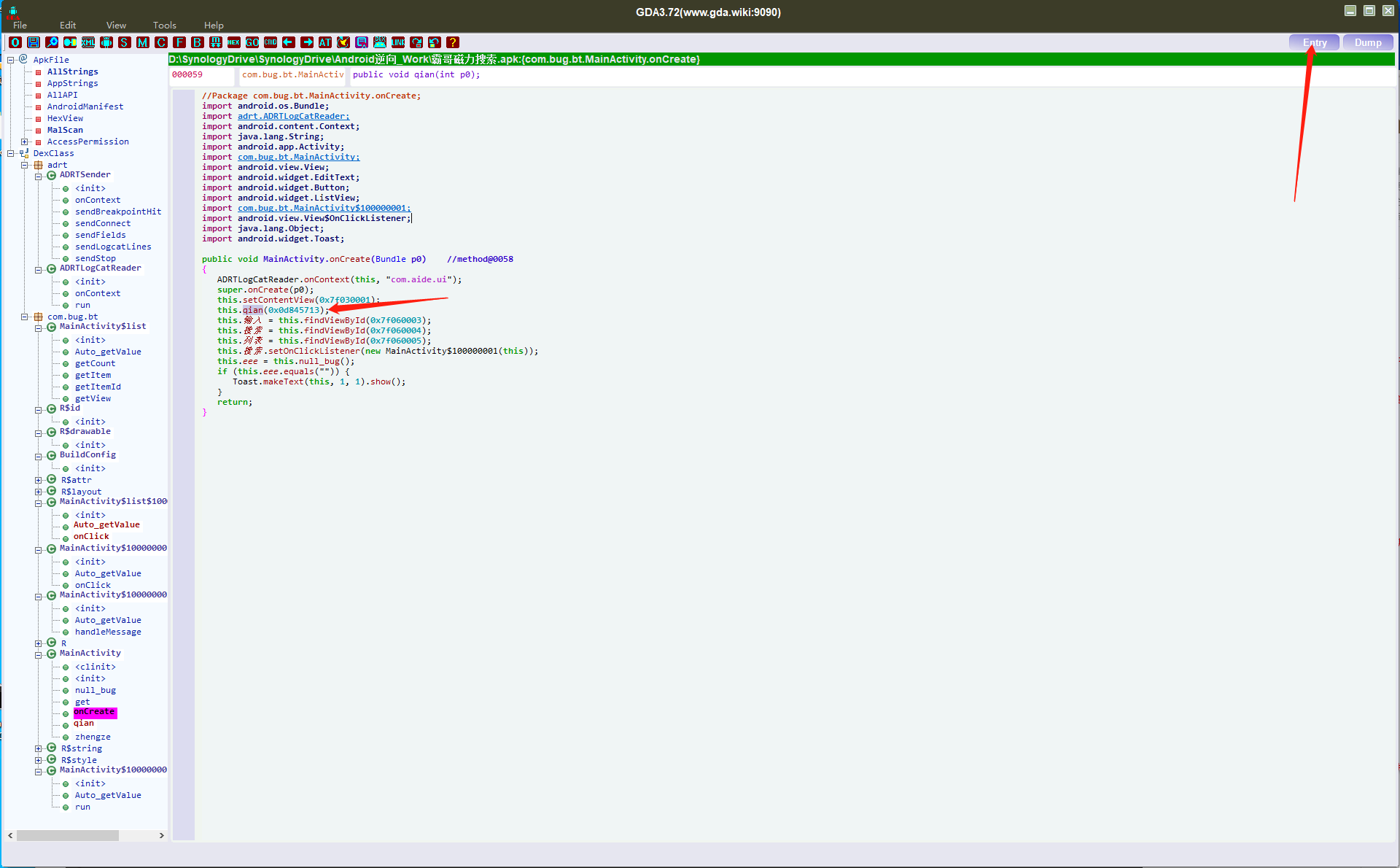Switch to the com.bug.bt.MainActiv tab
The height and width of the screenshot is (868, 1400).
[292, 74]
